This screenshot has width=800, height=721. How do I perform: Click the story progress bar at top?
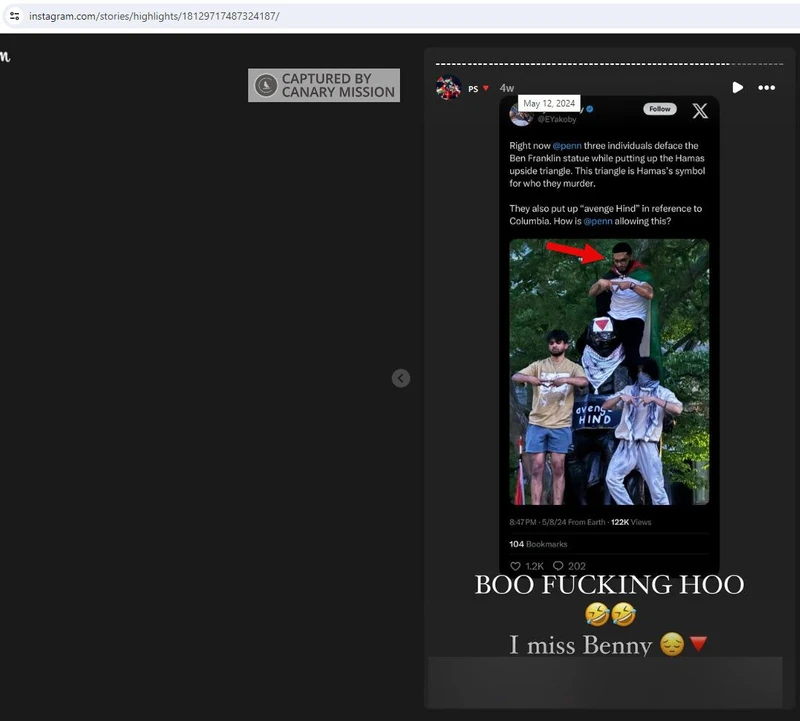pyautogui.click(x=609, y=64)
